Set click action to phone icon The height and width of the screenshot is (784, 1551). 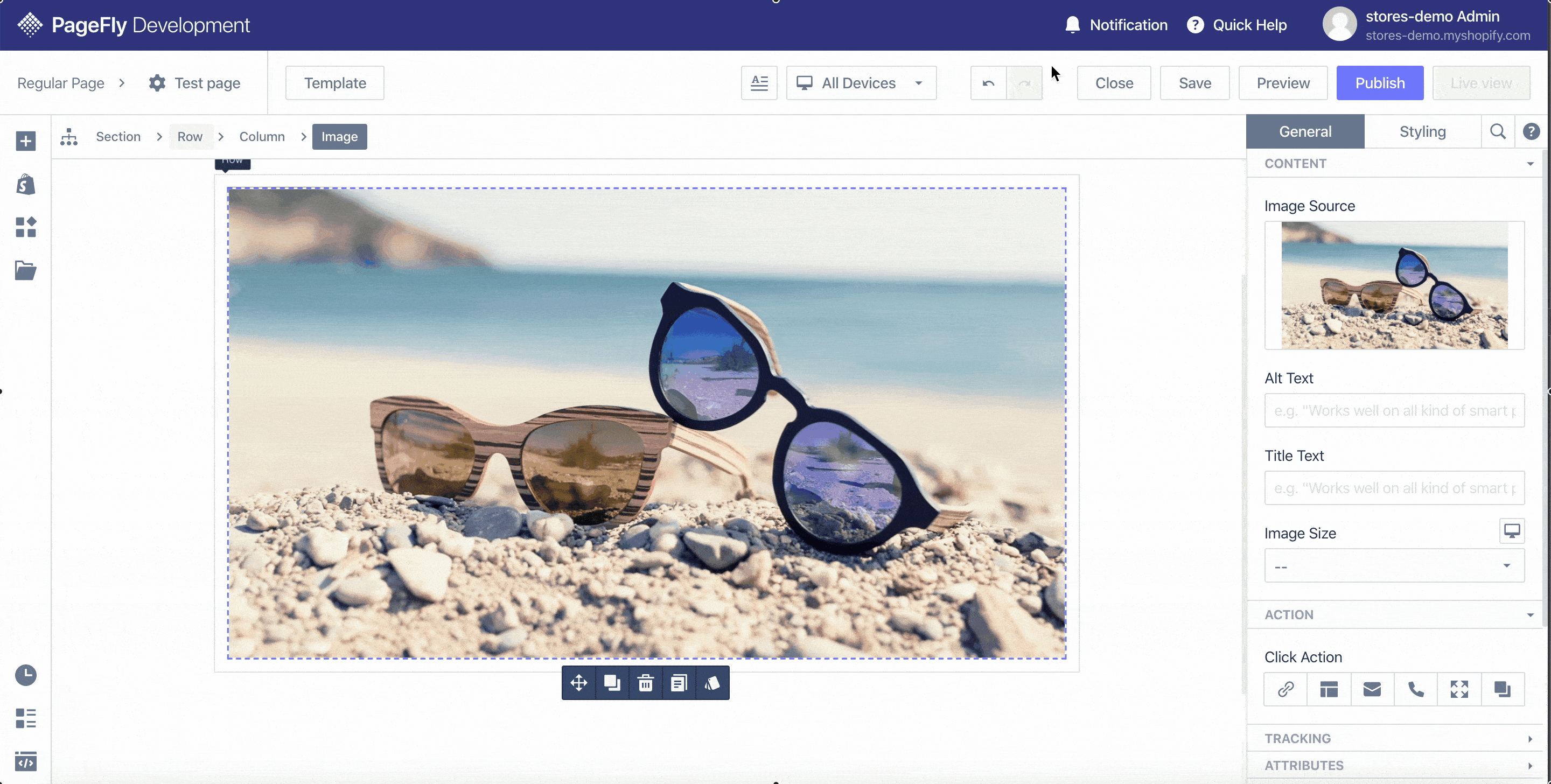tap(1415, 689)
